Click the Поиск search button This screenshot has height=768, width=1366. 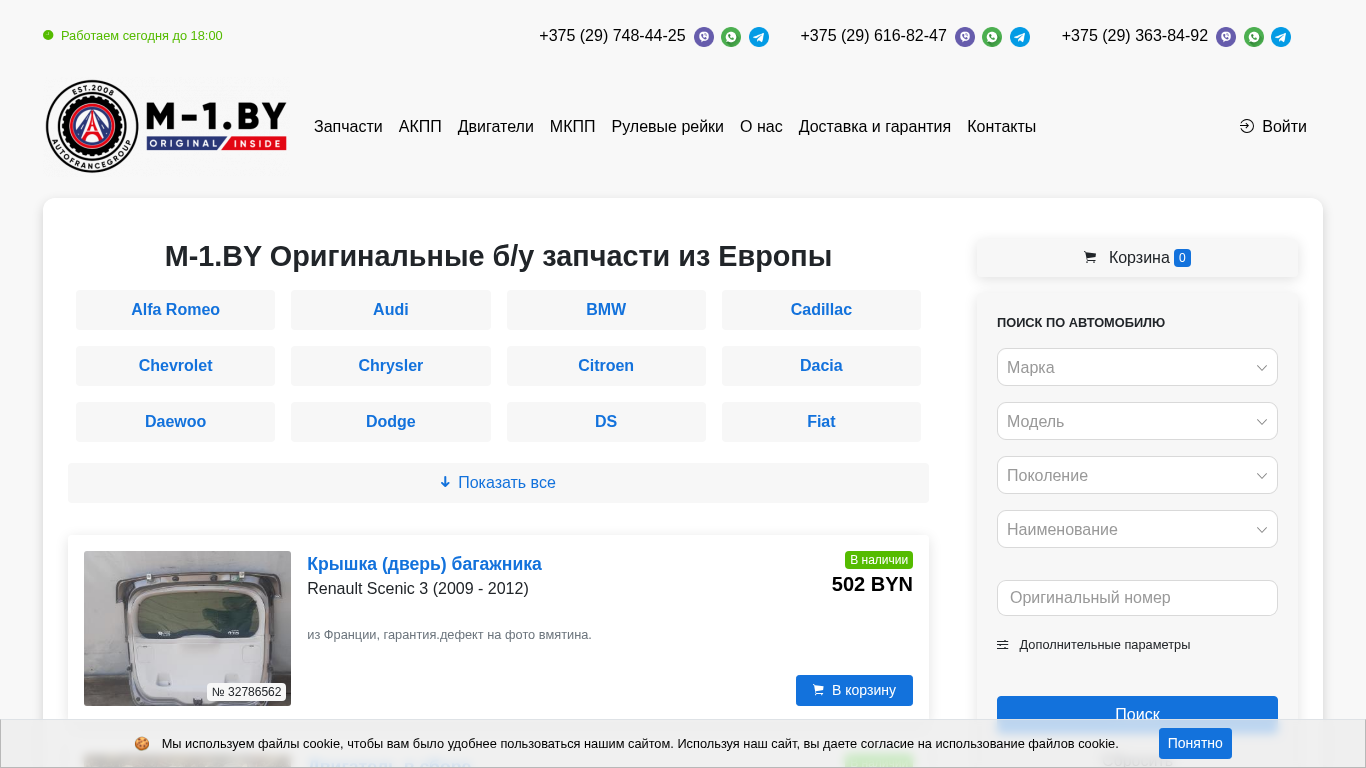tap(1137, 714)
